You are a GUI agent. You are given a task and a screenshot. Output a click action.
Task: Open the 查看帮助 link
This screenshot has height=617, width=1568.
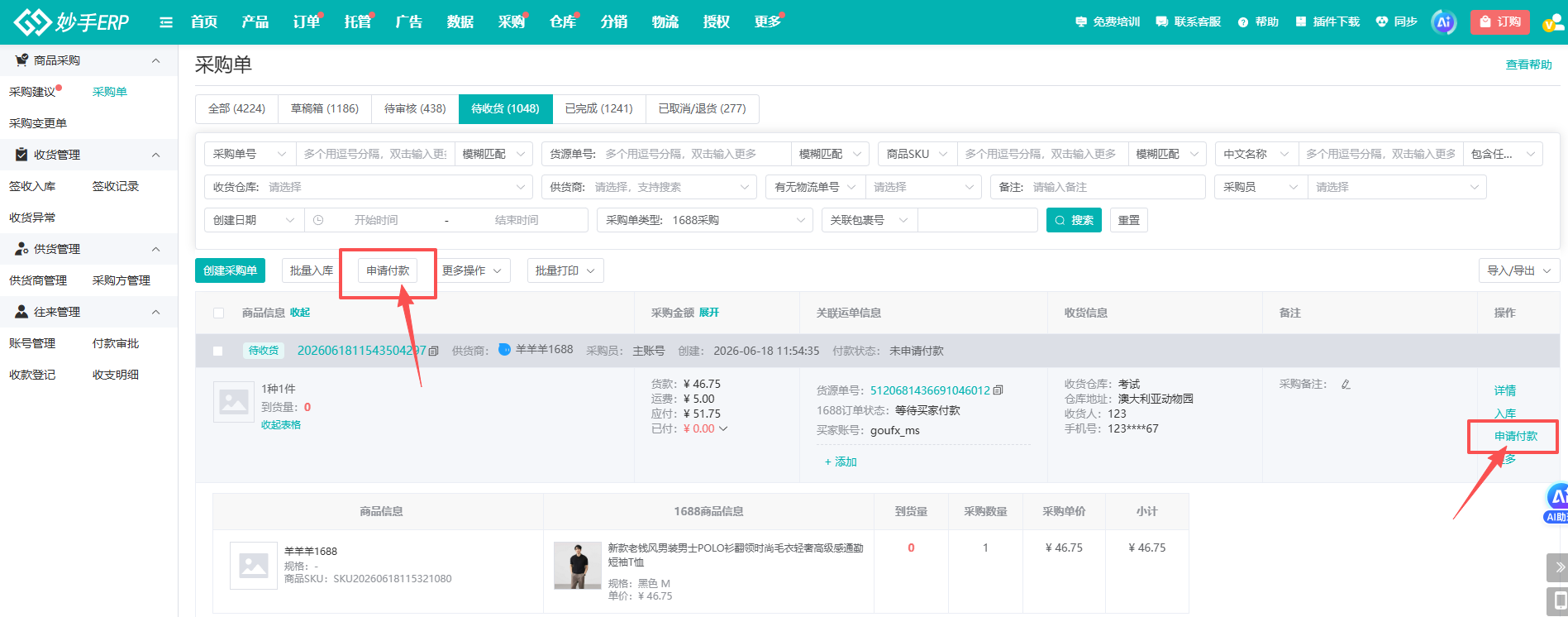[1529, 65]
